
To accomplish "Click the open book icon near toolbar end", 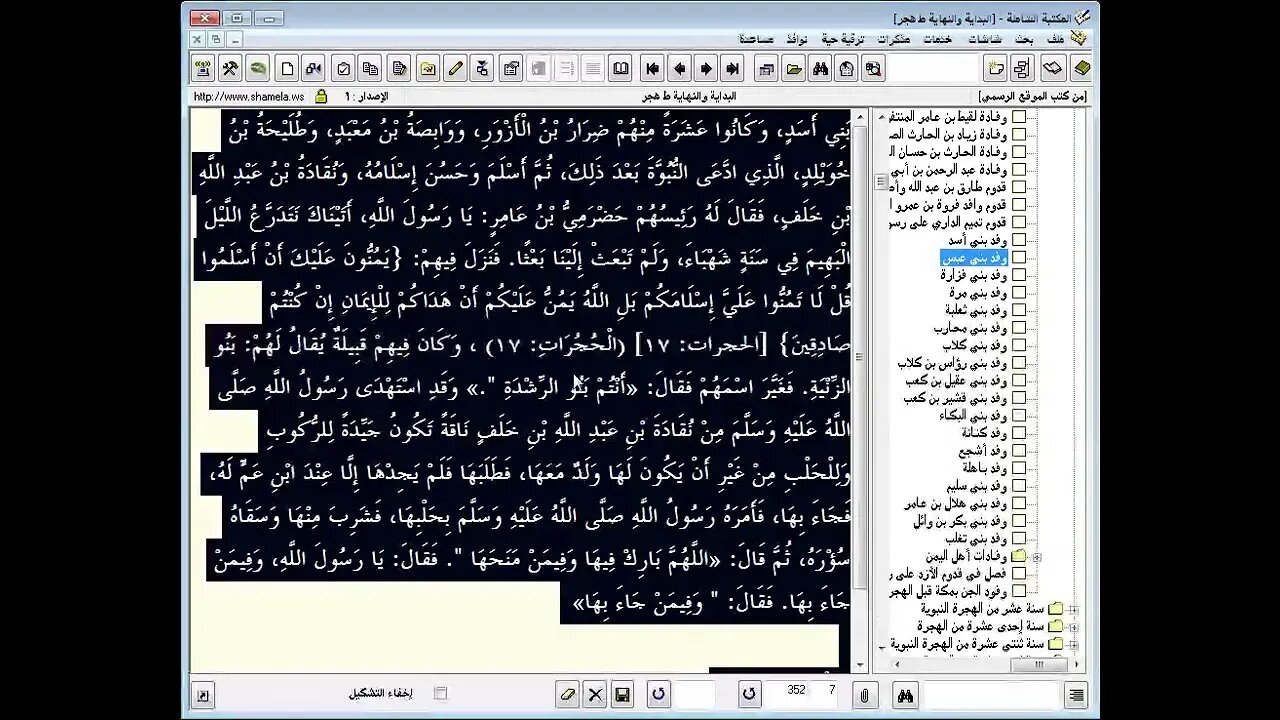I will pyautogui.click(x=1052, y=69).
